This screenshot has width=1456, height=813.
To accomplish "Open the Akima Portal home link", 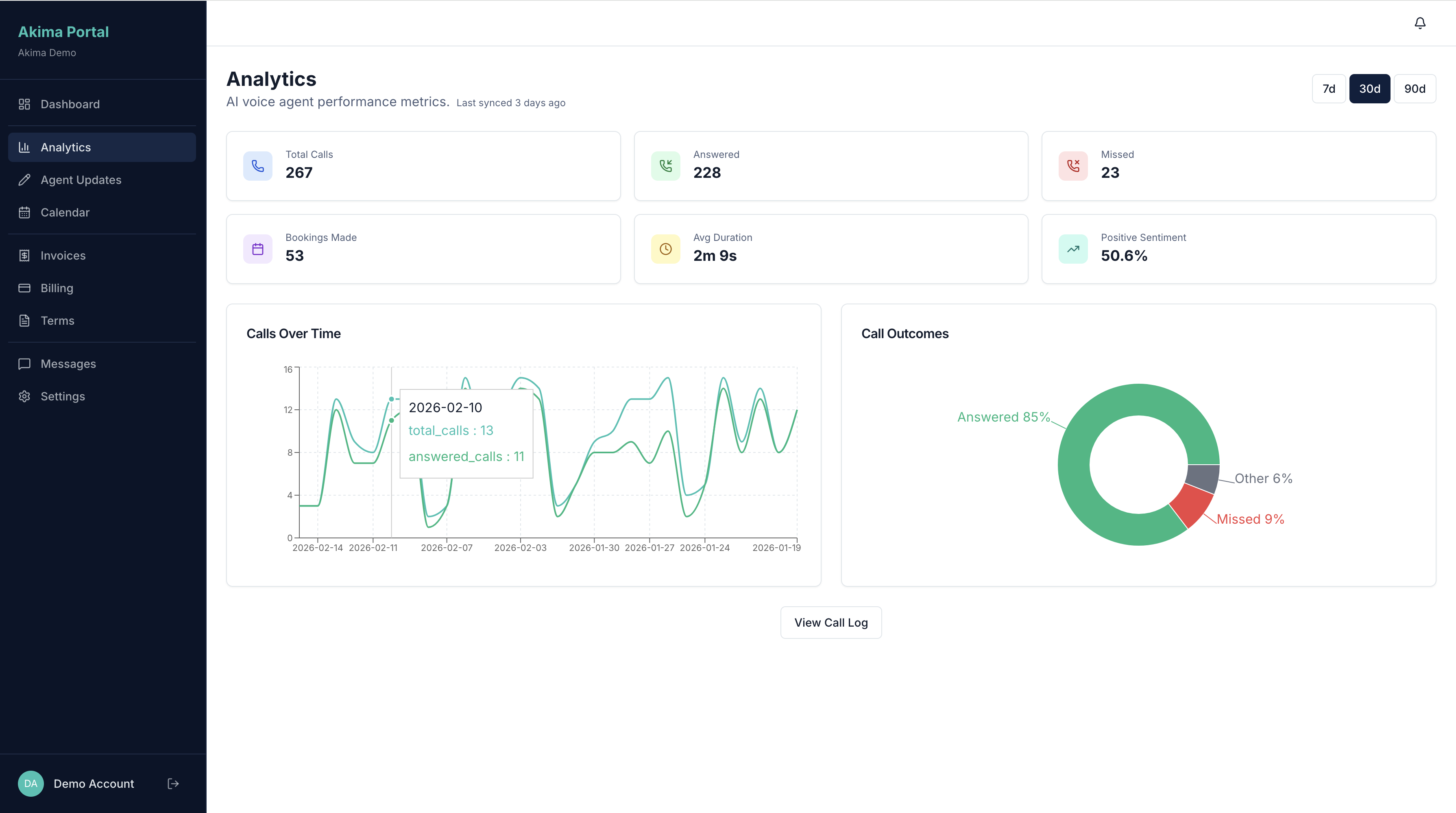I will [x=63, y=32].
